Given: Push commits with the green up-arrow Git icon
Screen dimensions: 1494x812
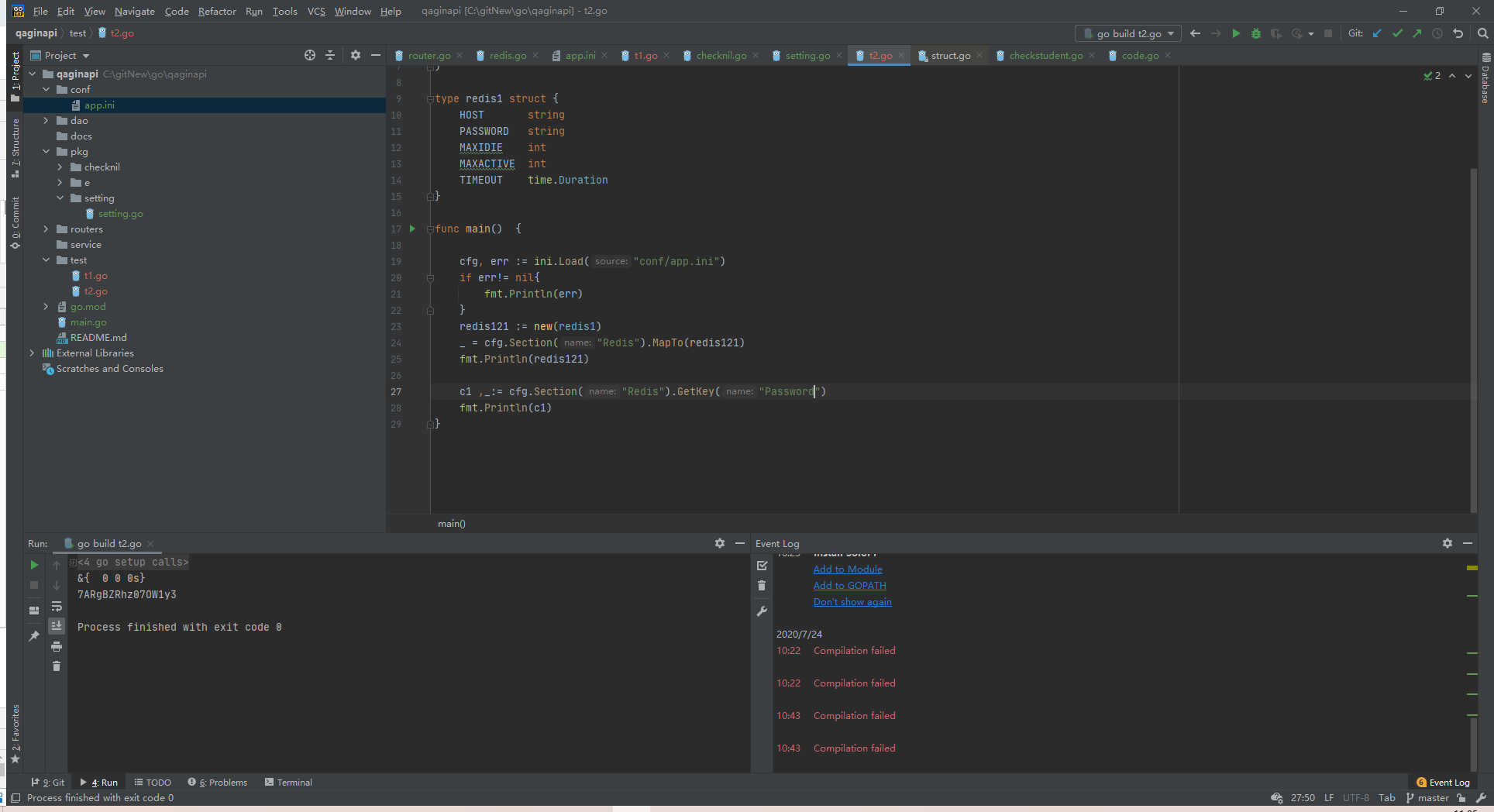Looking at the screenshot, I should point(1416,33).
